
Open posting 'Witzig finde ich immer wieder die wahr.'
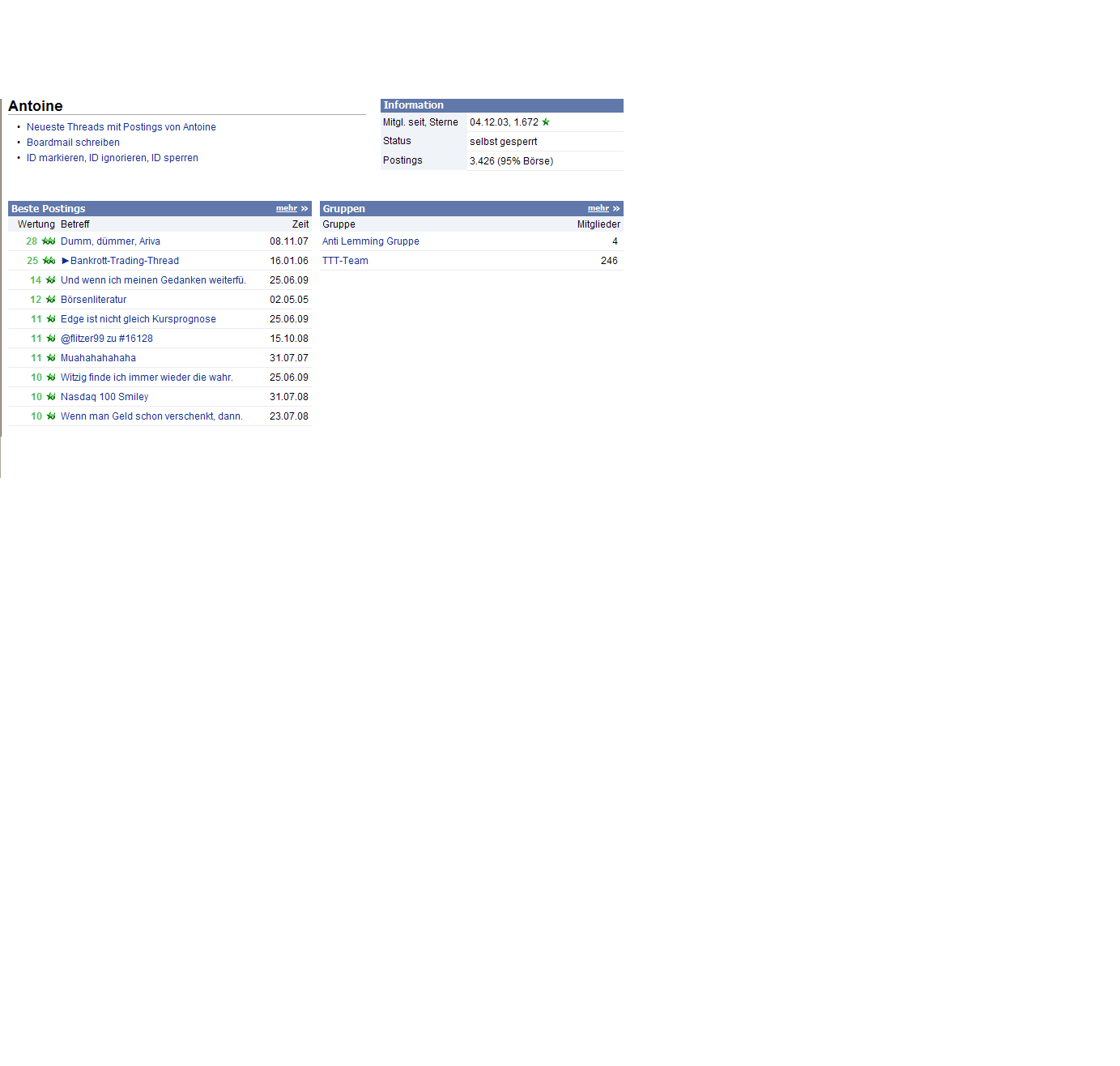click(x=147, y=377)
